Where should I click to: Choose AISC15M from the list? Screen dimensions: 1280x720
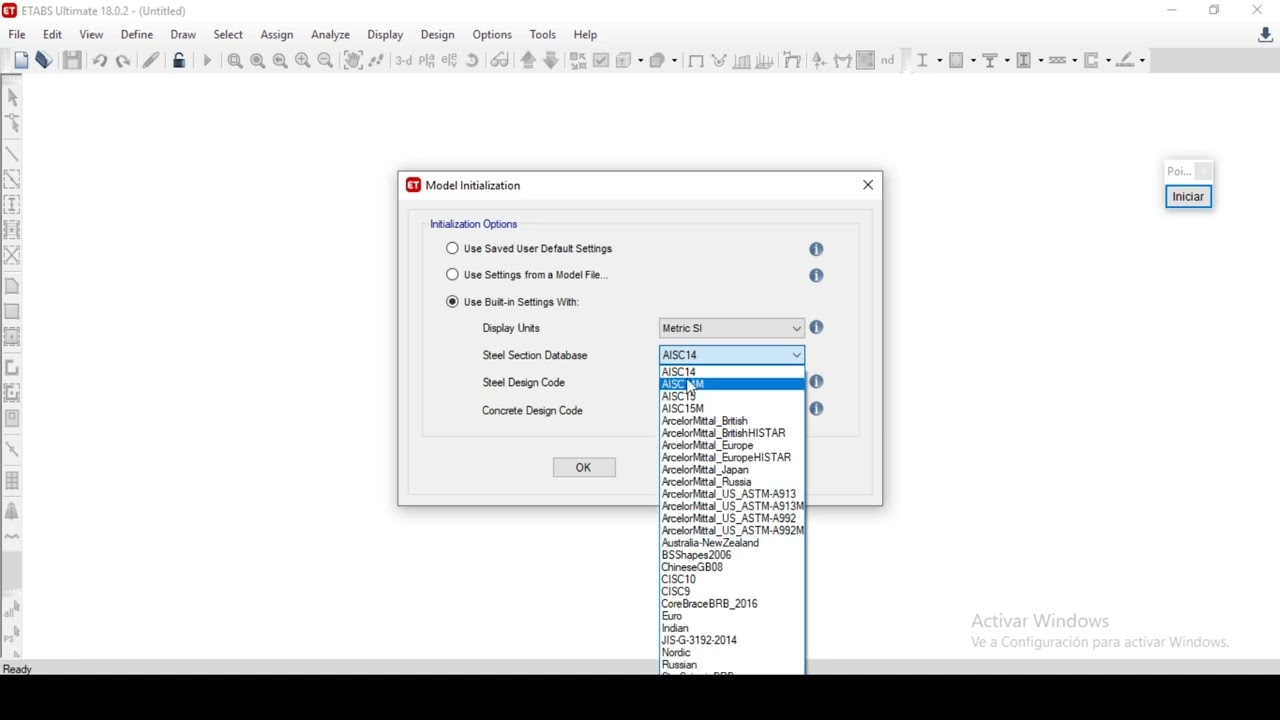point(732,408)
